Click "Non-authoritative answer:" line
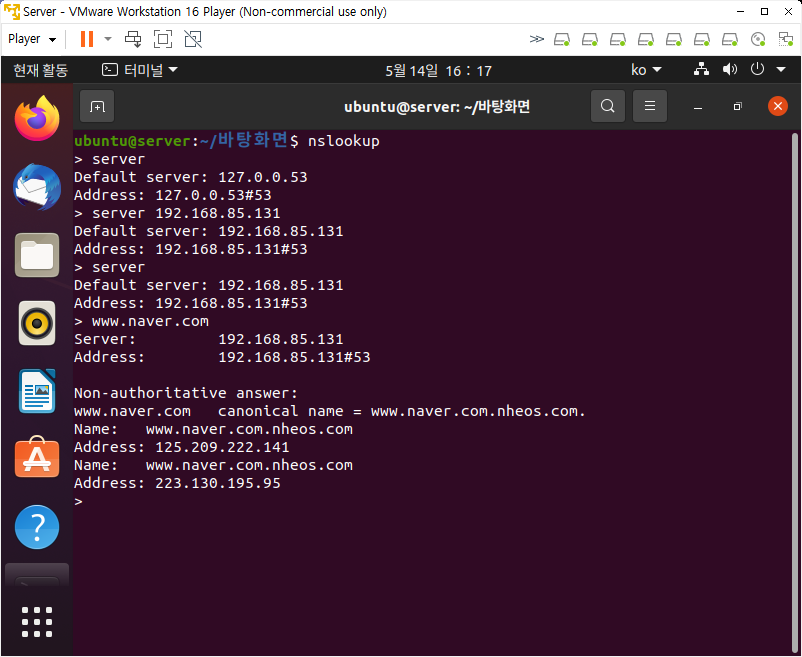Image resolution: width=802 pixels, height=657 pixels. click(186, 393)
